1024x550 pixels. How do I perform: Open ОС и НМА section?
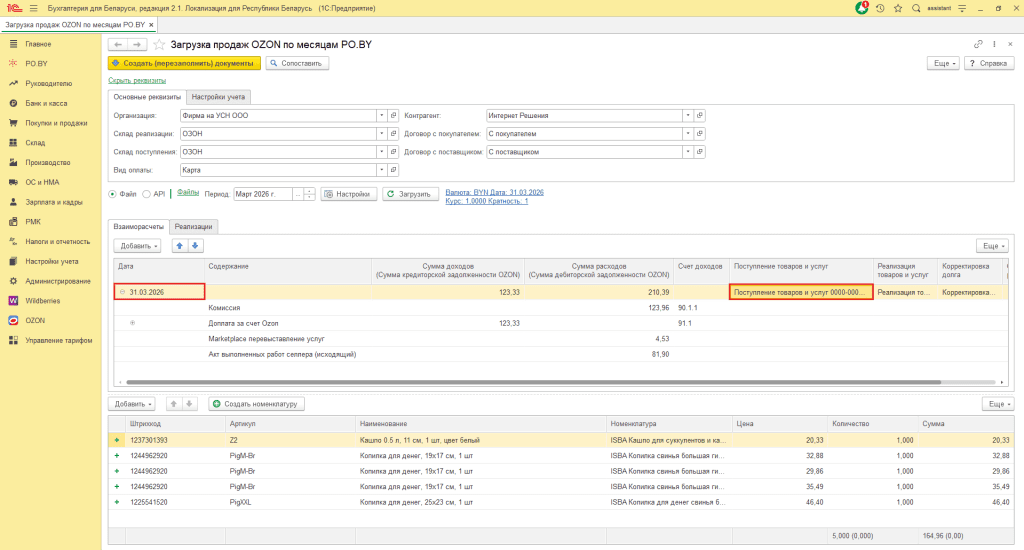tap(42, 182)
